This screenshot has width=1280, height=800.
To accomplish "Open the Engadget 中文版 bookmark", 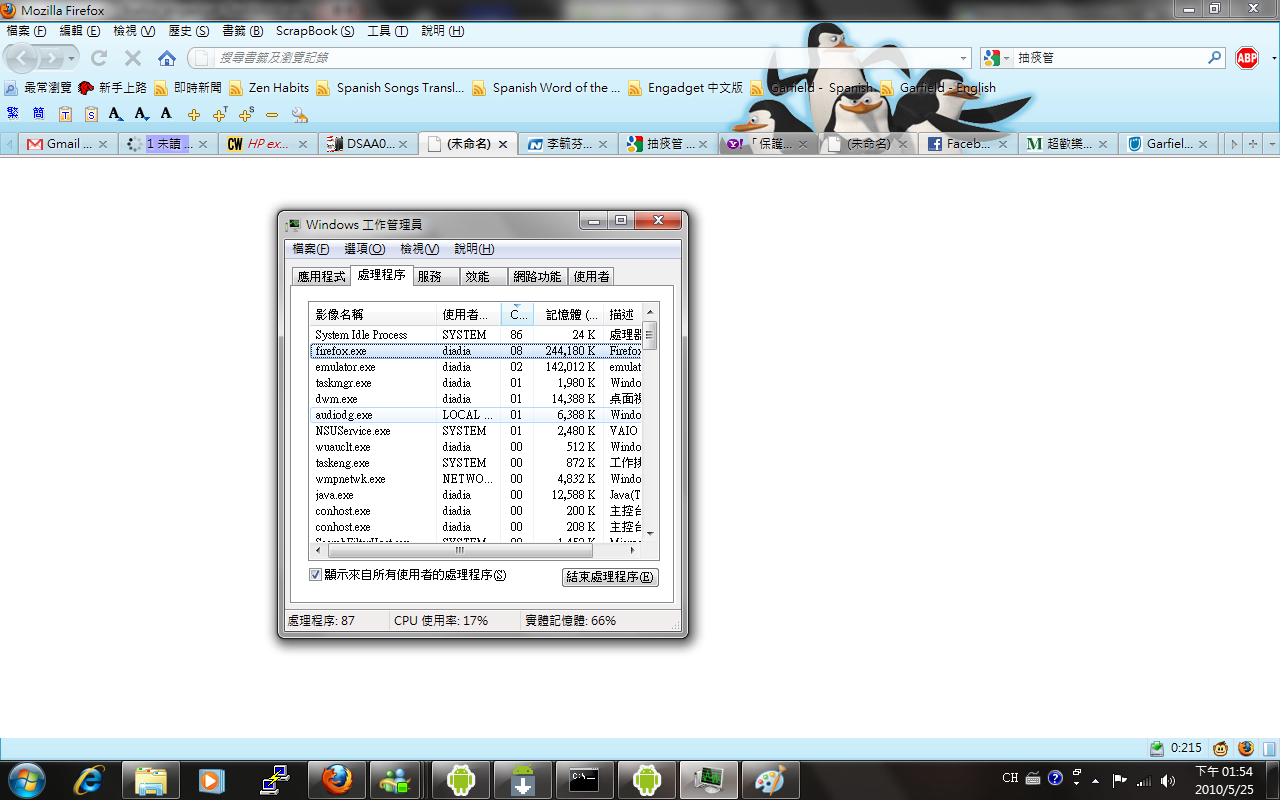I will point(685,88).
